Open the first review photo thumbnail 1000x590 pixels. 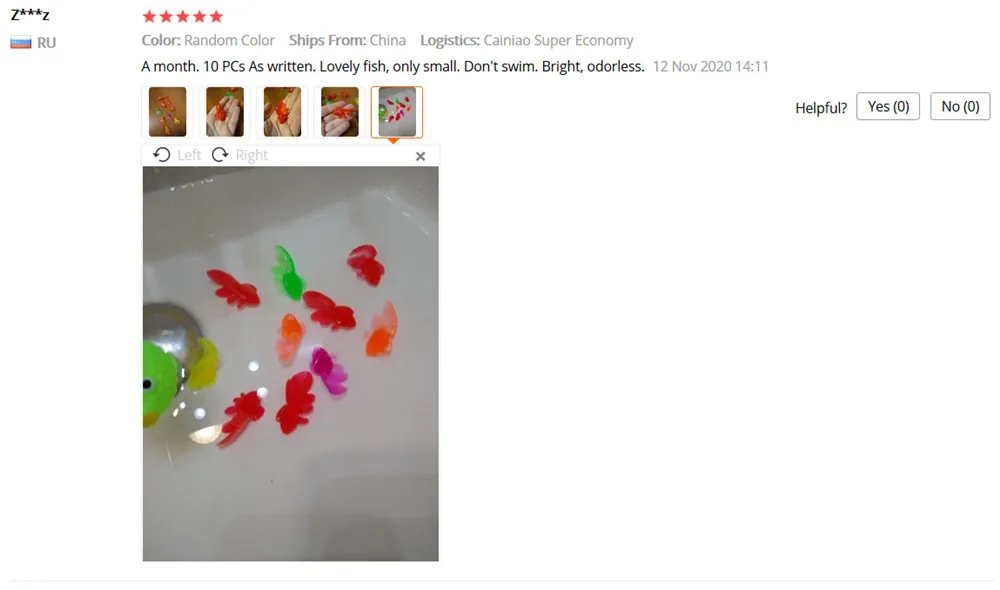tap(167, 112)
